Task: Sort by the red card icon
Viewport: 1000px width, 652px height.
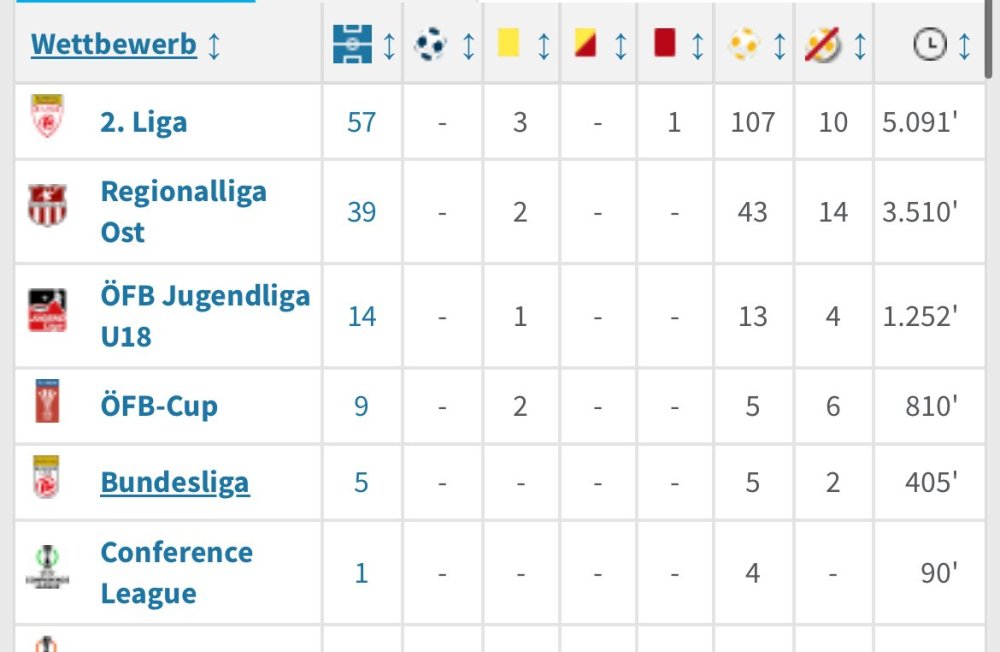Action: (664, 45)
